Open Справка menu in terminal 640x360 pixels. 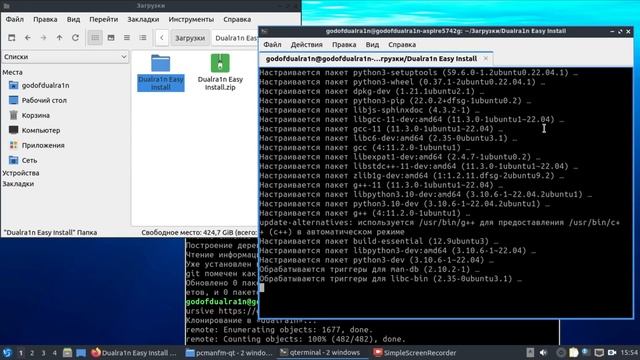click(402, 44)
